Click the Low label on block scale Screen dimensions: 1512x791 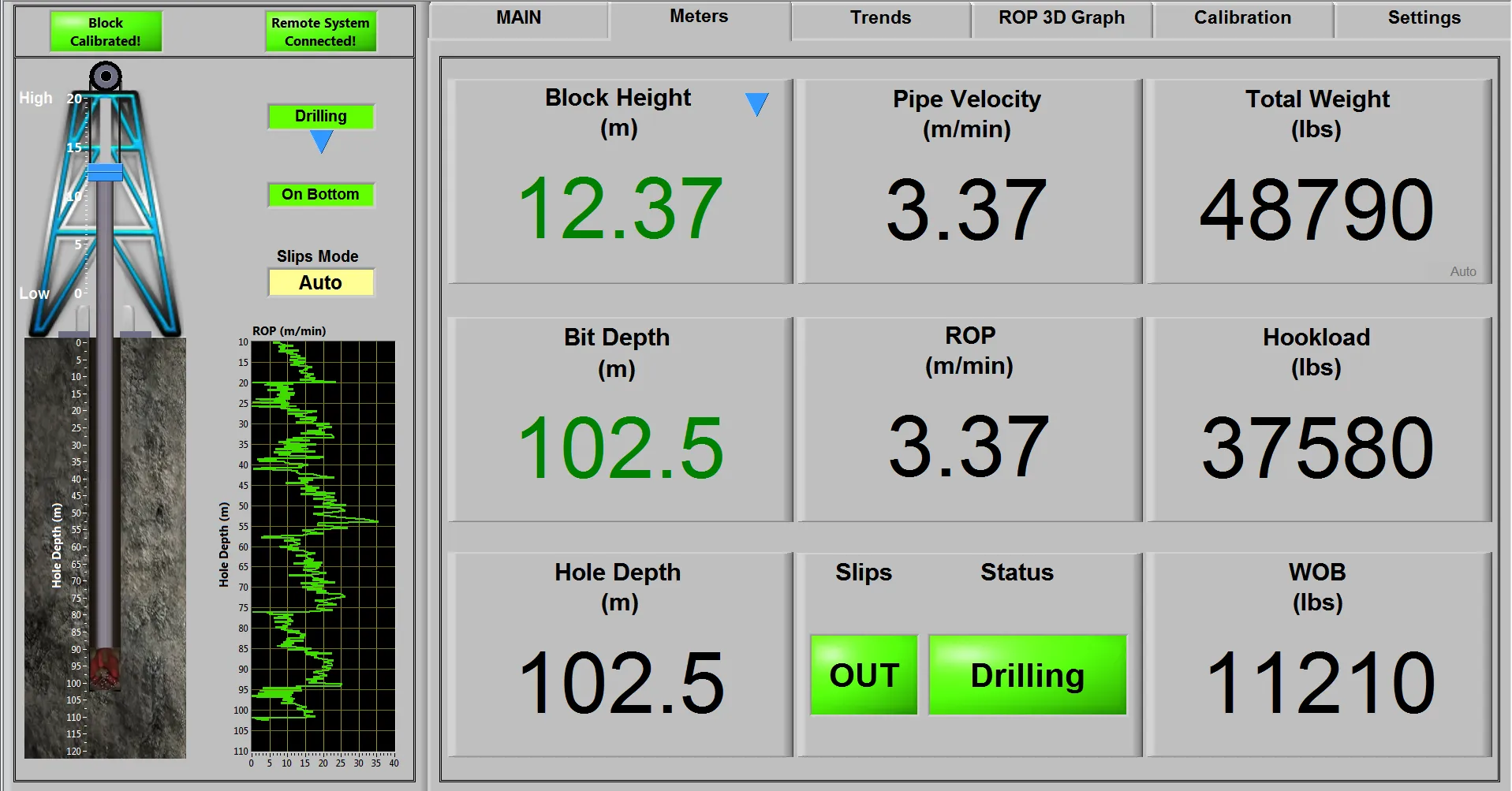[34, 293]
